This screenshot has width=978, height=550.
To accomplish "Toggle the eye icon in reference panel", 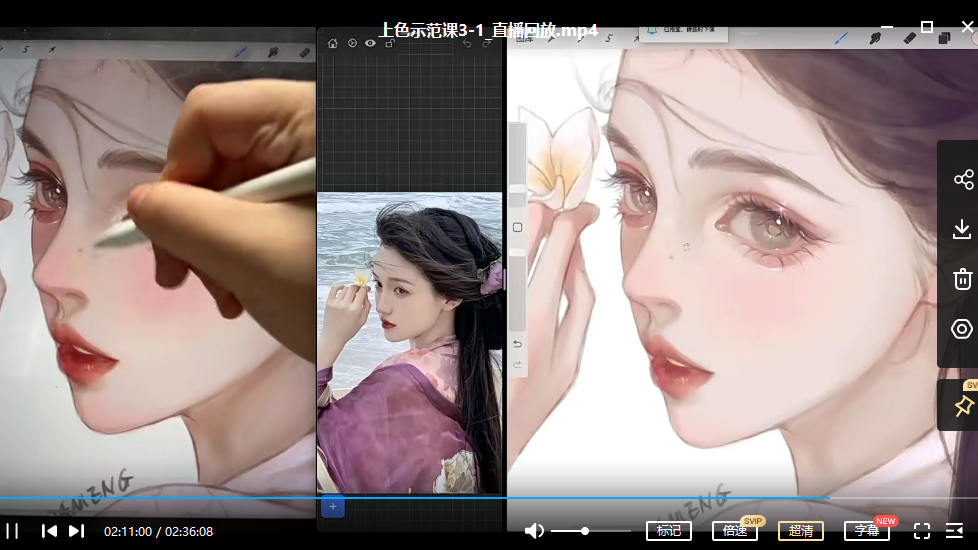I will click(x=370, y=44).
